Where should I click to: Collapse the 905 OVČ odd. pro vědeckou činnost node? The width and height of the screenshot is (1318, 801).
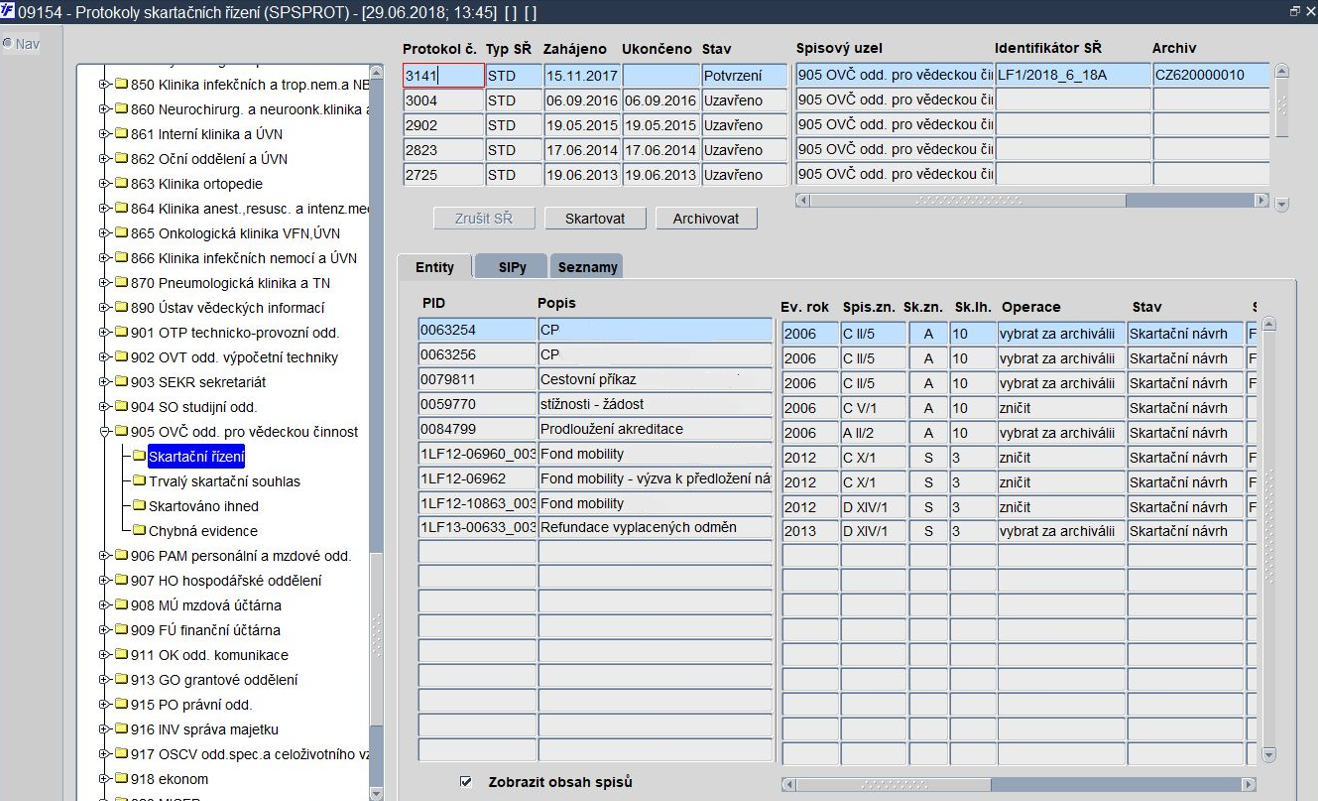(104, 432)
